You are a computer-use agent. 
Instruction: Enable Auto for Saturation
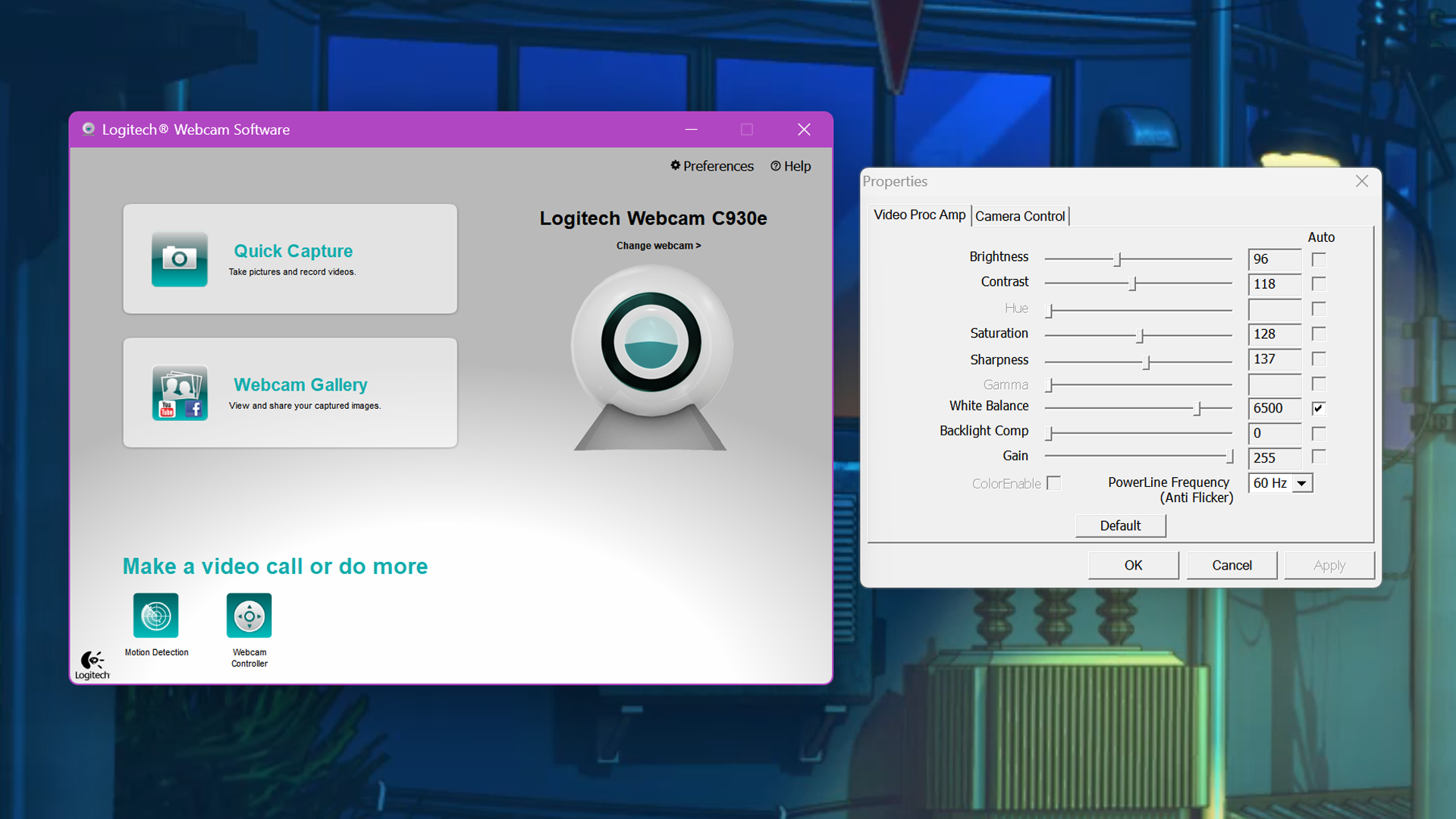coord(1319,334)
